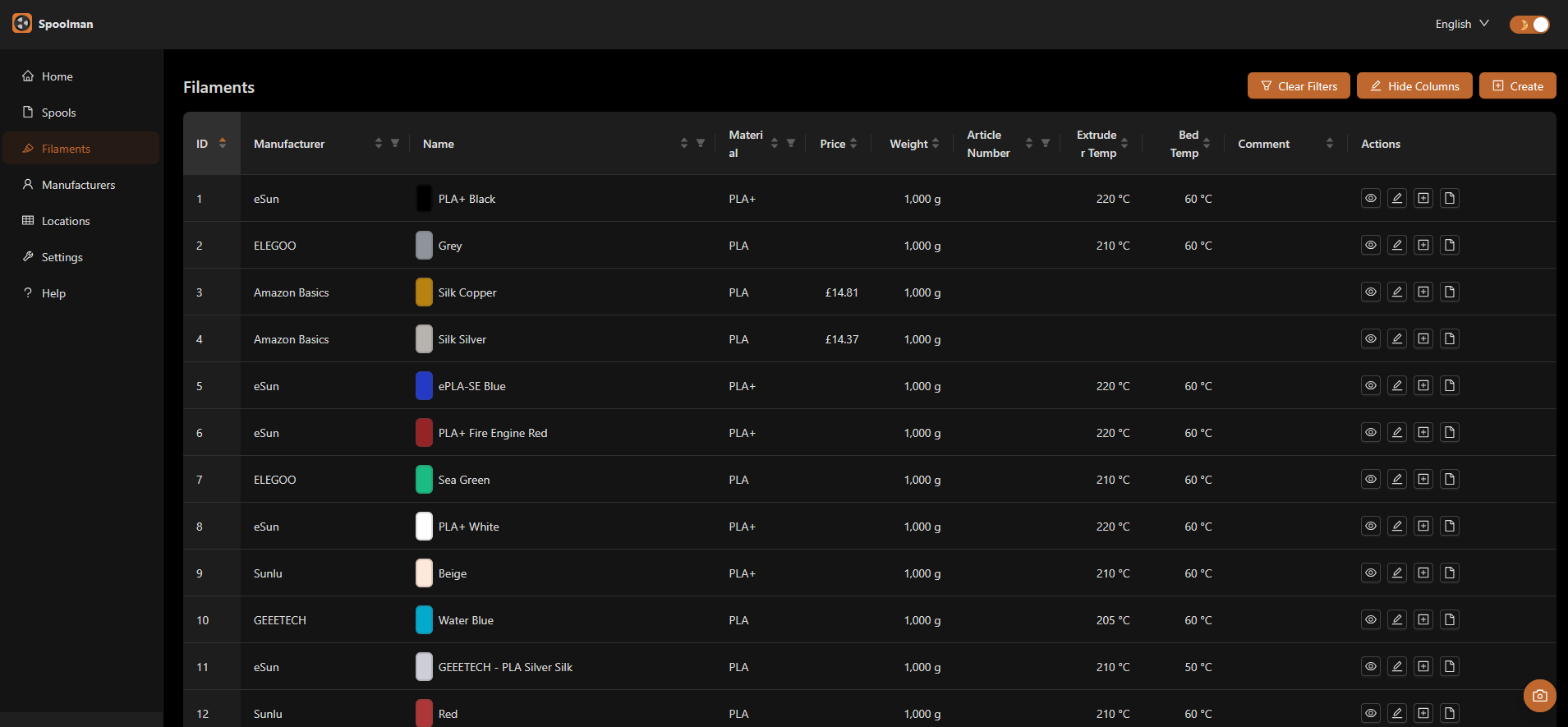This screenshot has height=727, width=1568.
Task: Click the filter funnel icon in Manufacturer column
Action: [x=395, y=143]
